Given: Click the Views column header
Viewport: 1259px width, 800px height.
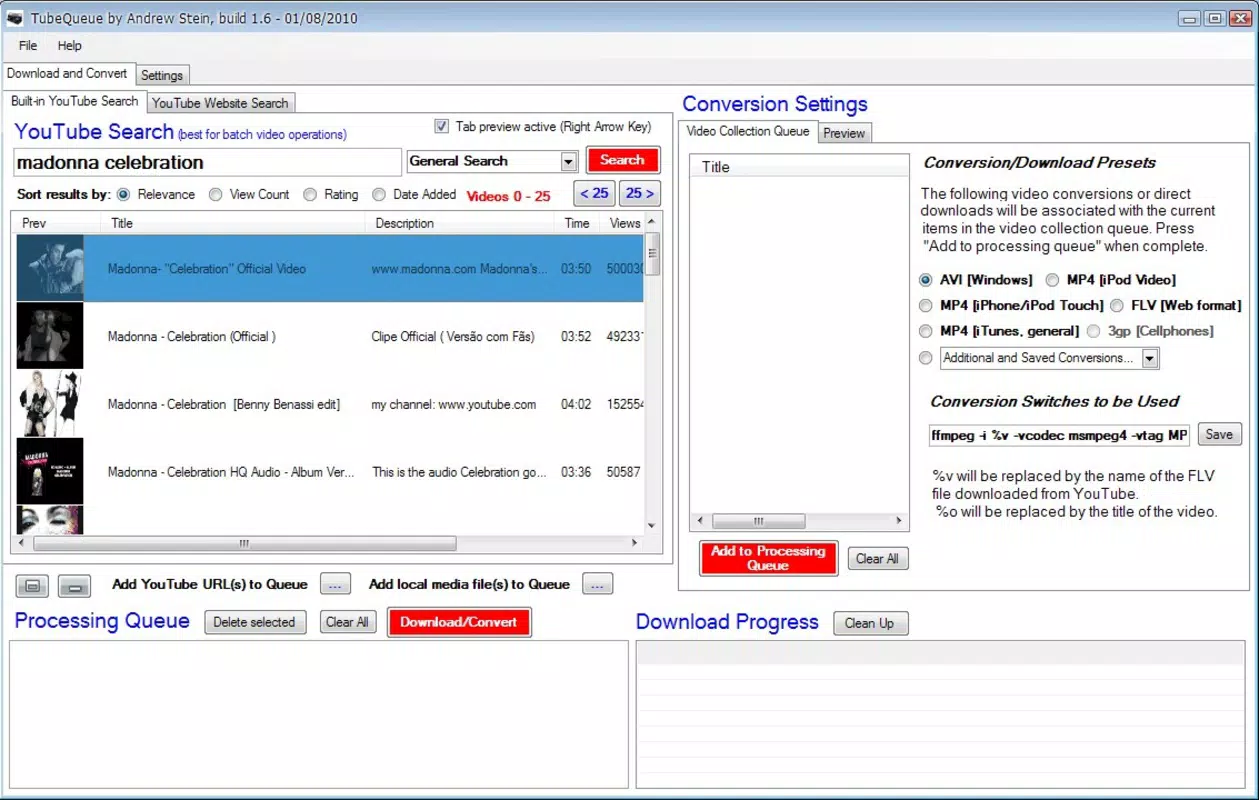Looking at the screenshot, I should point(624,223).
